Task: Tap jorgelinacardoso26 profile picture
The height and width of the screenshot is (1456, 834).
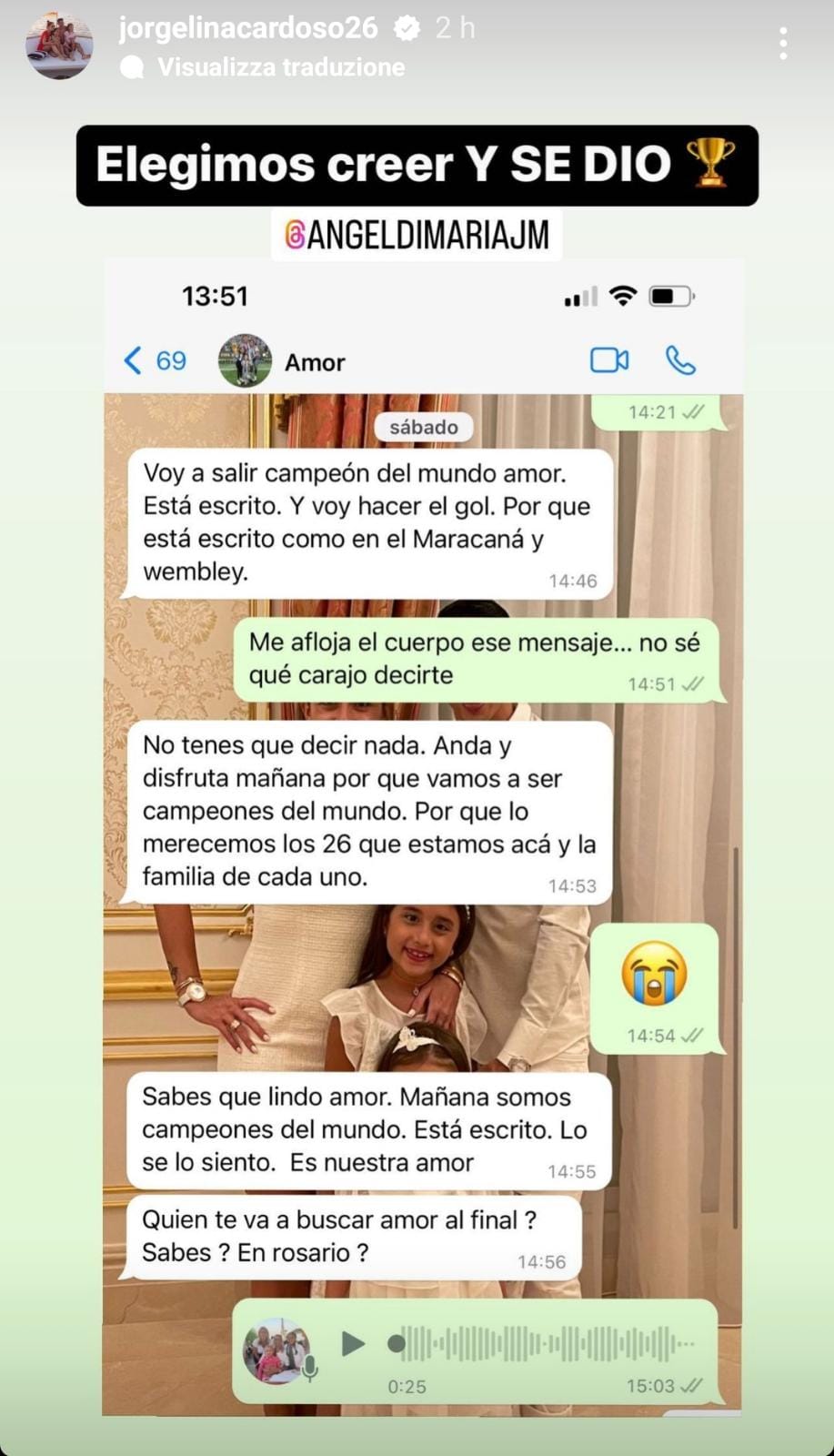Action: point(59,45)
